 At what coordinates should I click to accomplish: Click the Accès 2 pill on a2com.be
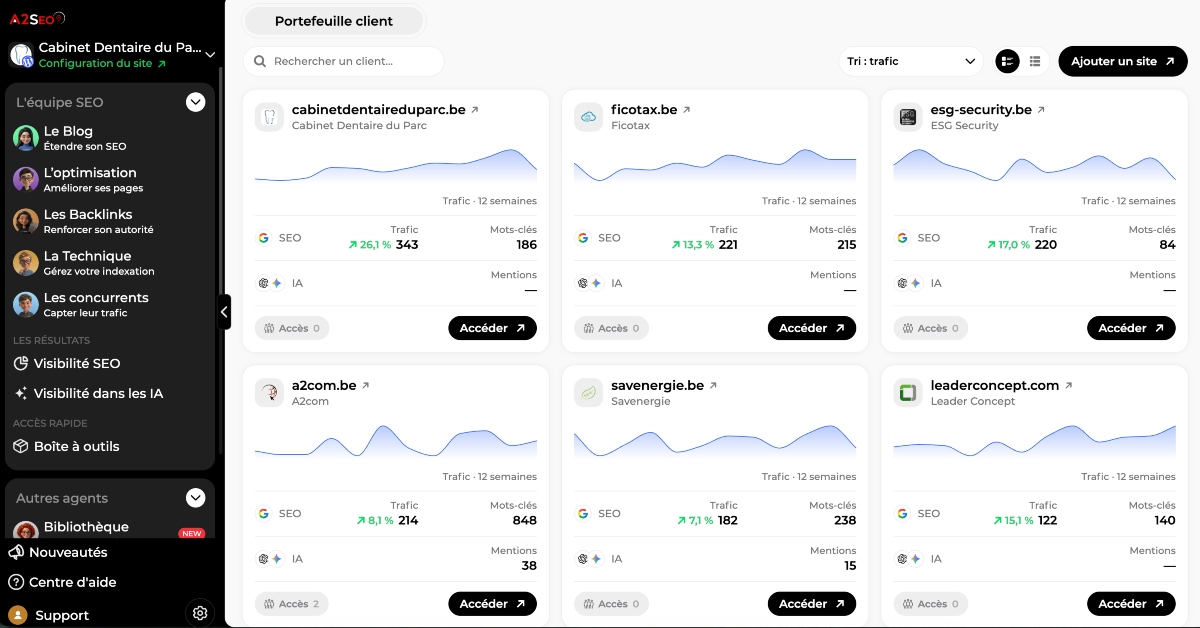tap(292, 604)
